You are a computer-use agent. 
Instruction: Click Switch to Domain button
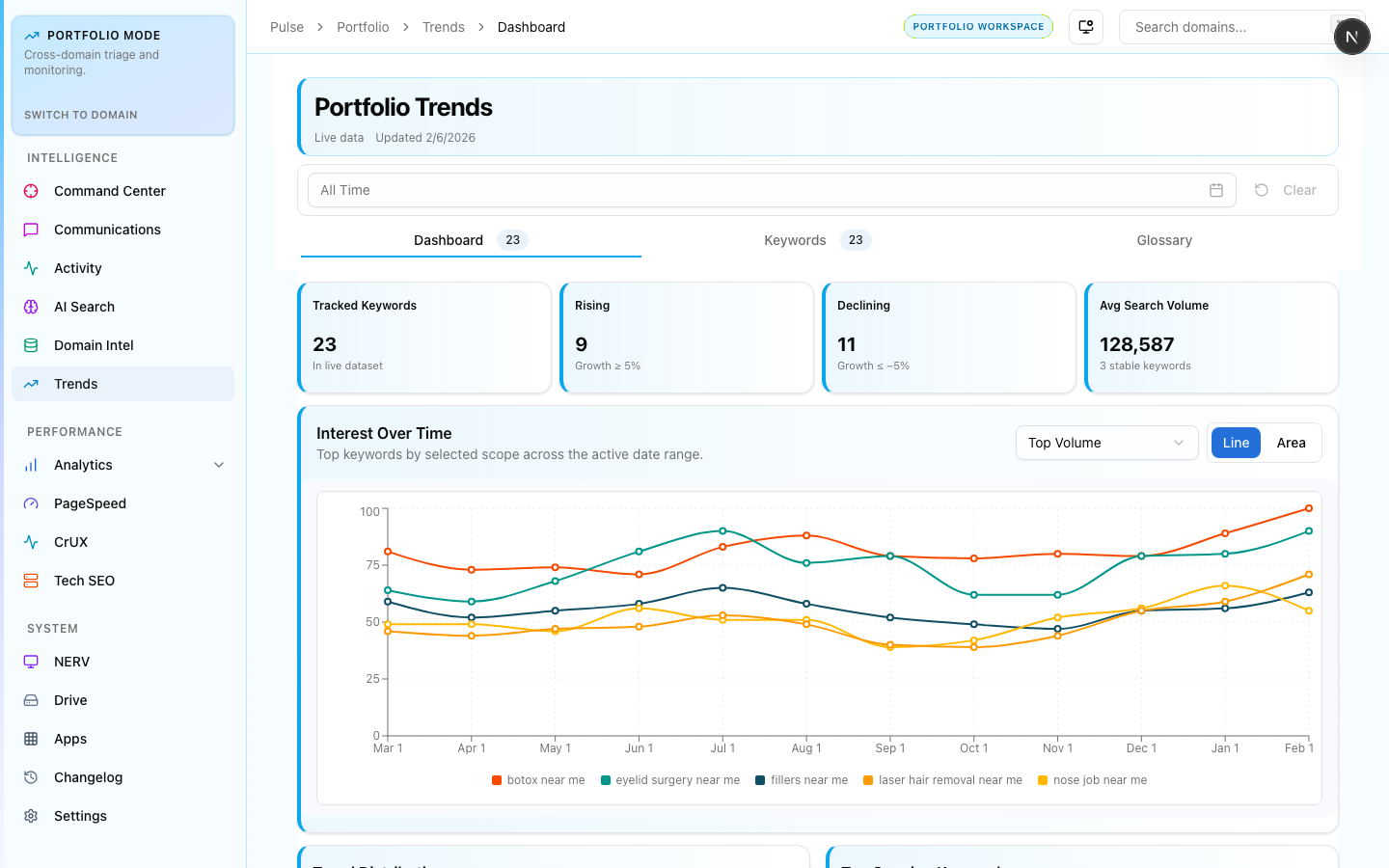[x=81, y=115]
